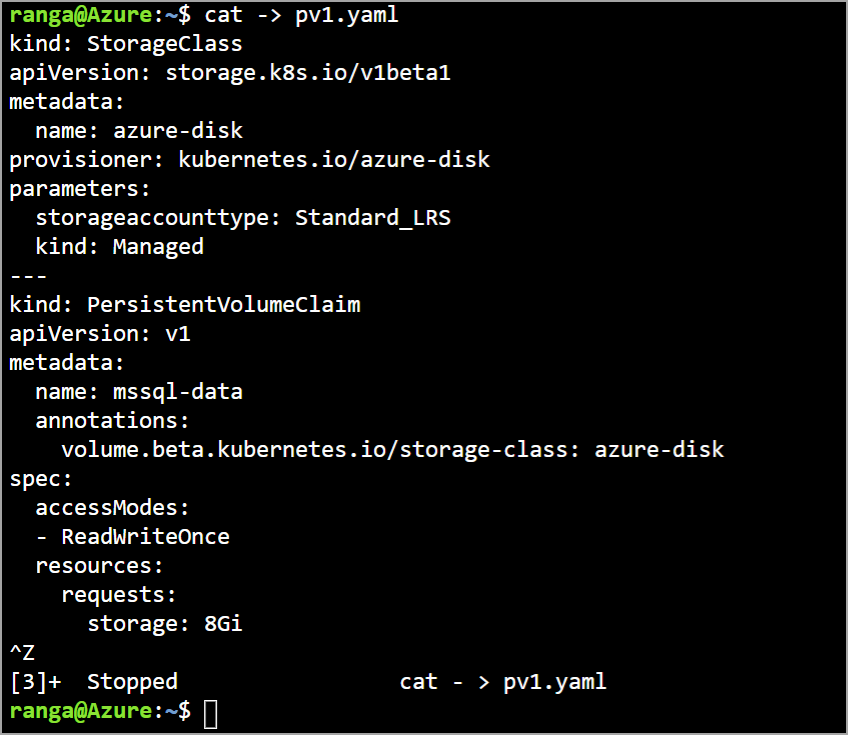Click the 'cat -> pv1.yaml' command on the first line
The image size is (848, 735).
coord(301,15)
